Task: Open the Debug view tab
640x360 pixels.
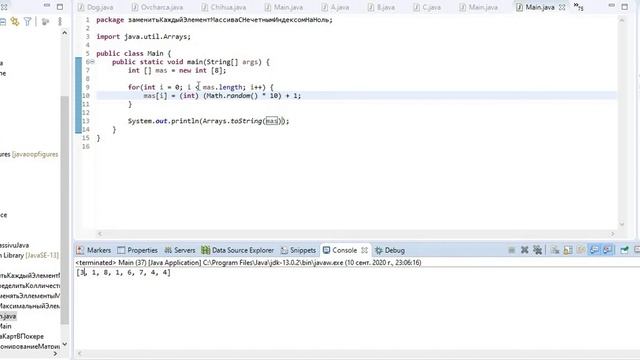Action: (x=390, y=250)
